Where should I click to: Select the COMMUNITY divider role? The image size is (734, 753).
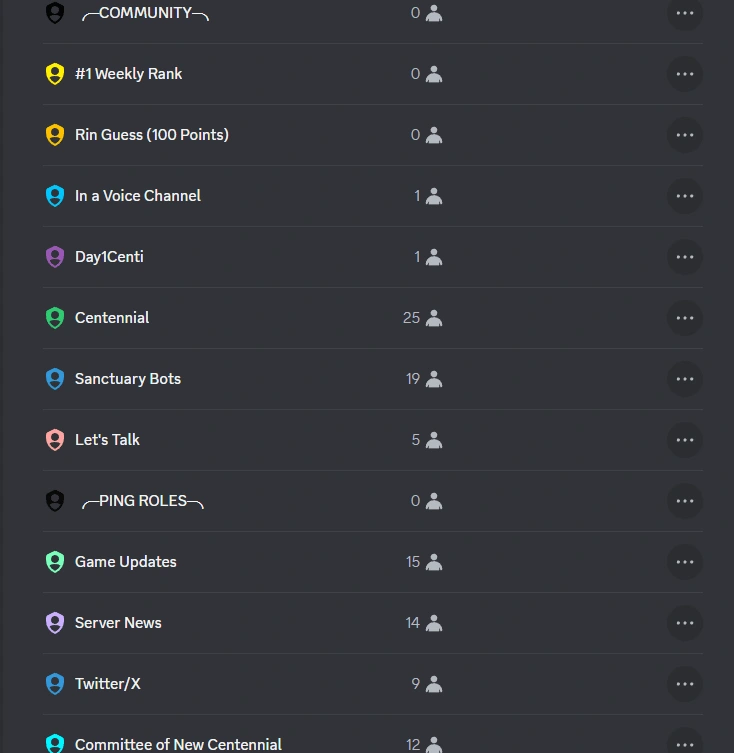pyautogui.click(x=145, y=14)
